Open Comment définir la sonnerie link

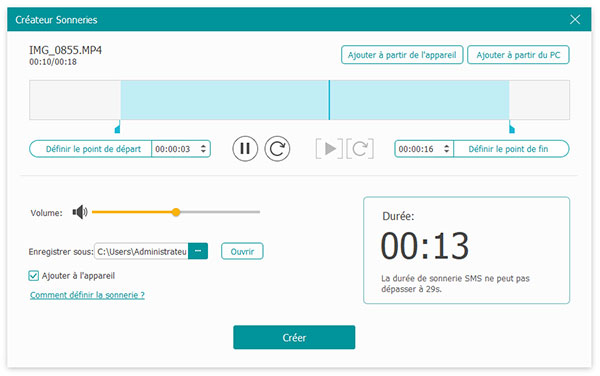coord(87,295)
